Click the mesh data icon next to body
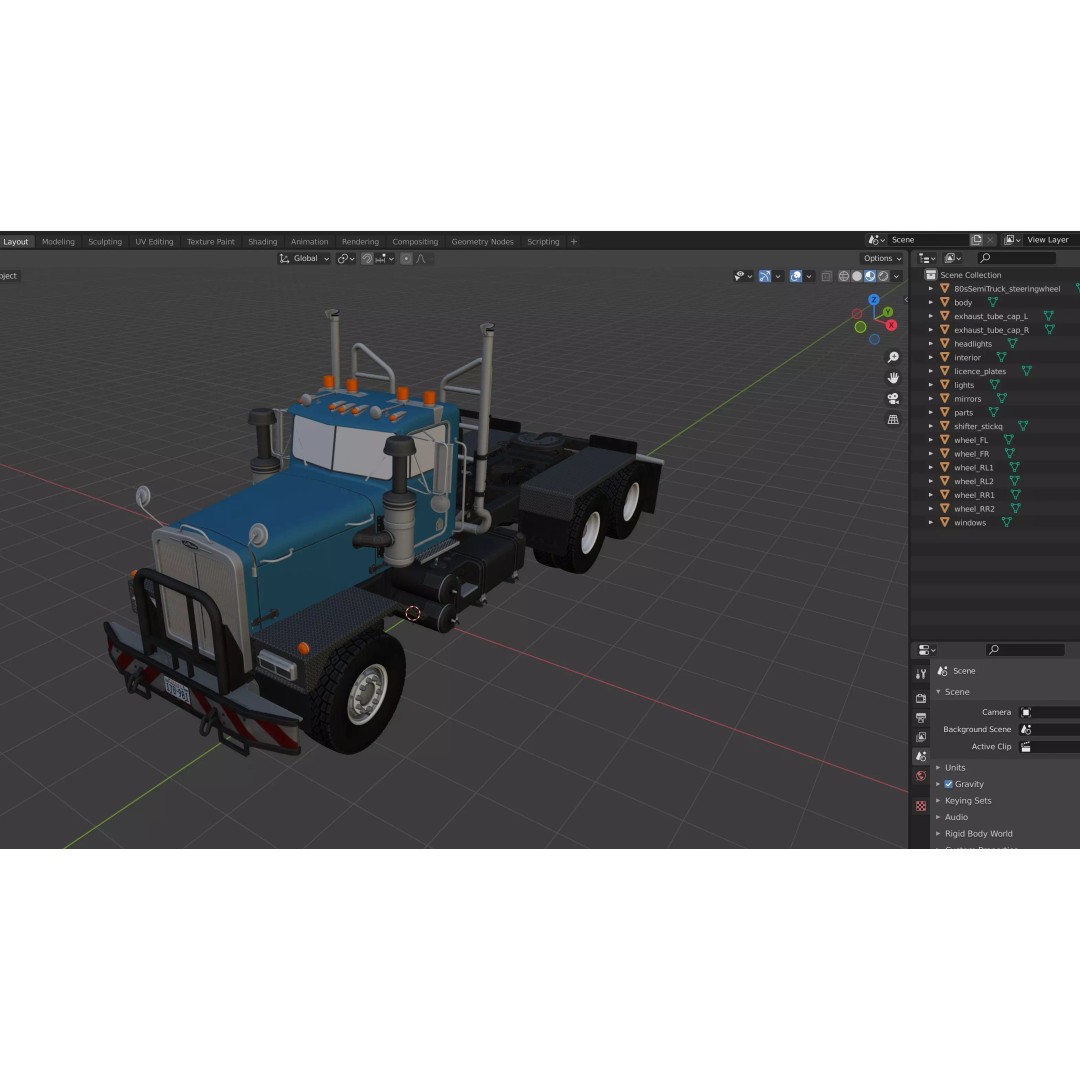 pyautogui.click(x=993, y=302)
